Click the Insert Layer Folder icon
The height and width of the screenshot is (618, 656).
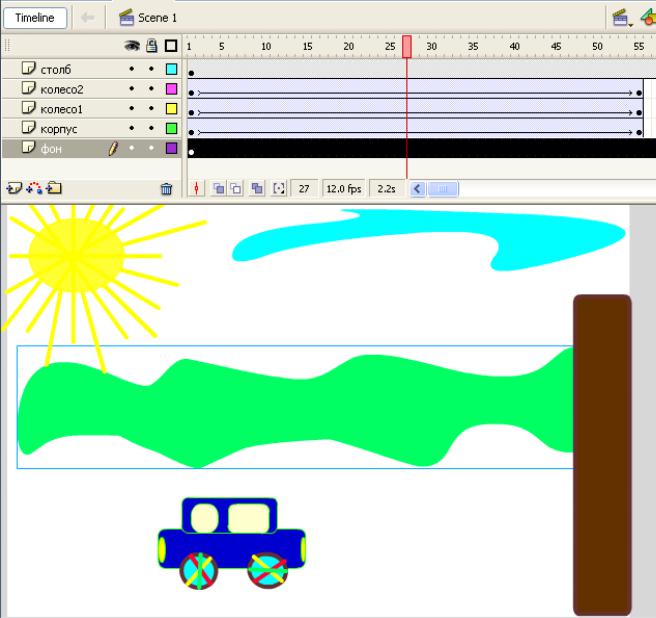(54, 188)
